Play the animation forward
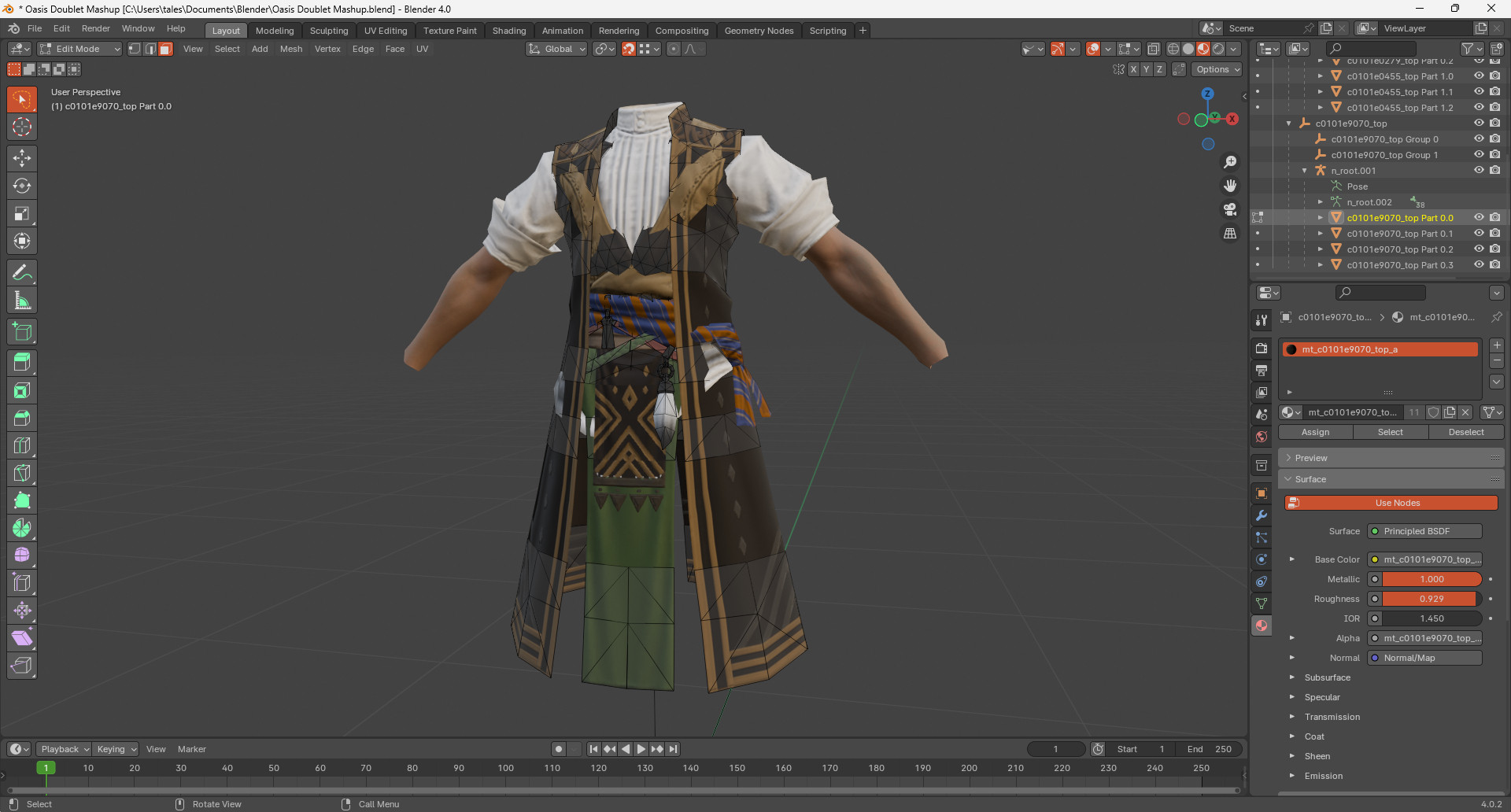 [x=641, y=749]
